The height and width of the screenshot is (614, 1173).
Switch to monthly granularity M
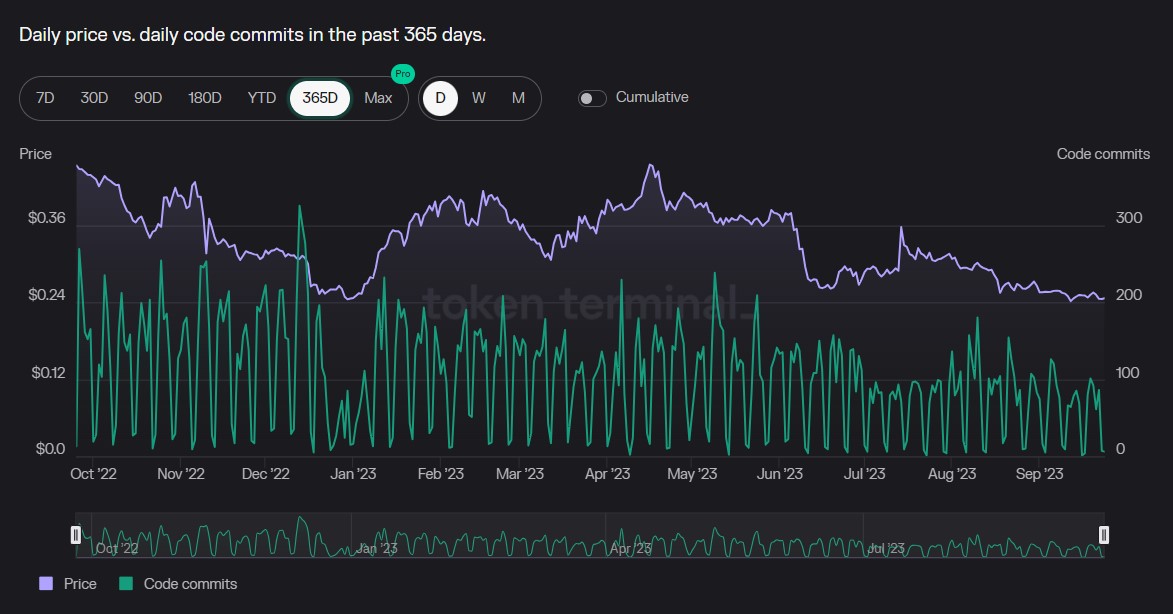pos(517,97)
